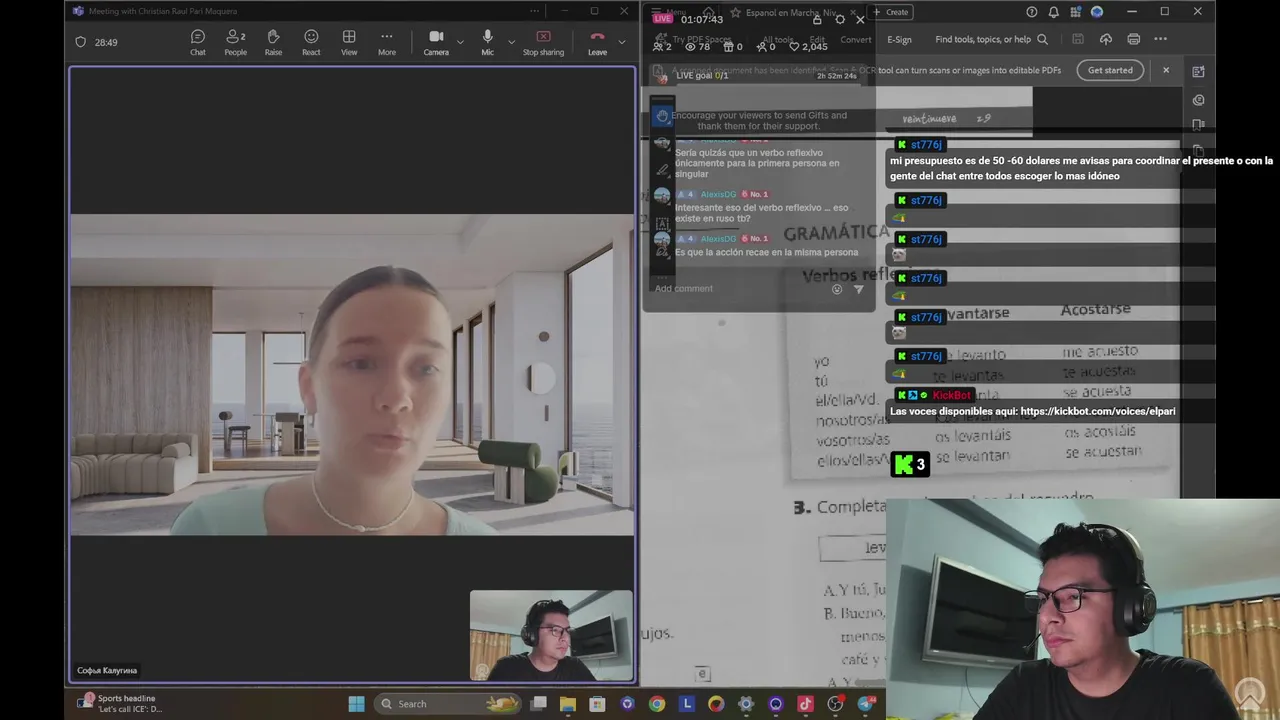The height and width of the screenshot is (720, 1280).
Task: Open the People list in Teams
Action: pos(236,42)
